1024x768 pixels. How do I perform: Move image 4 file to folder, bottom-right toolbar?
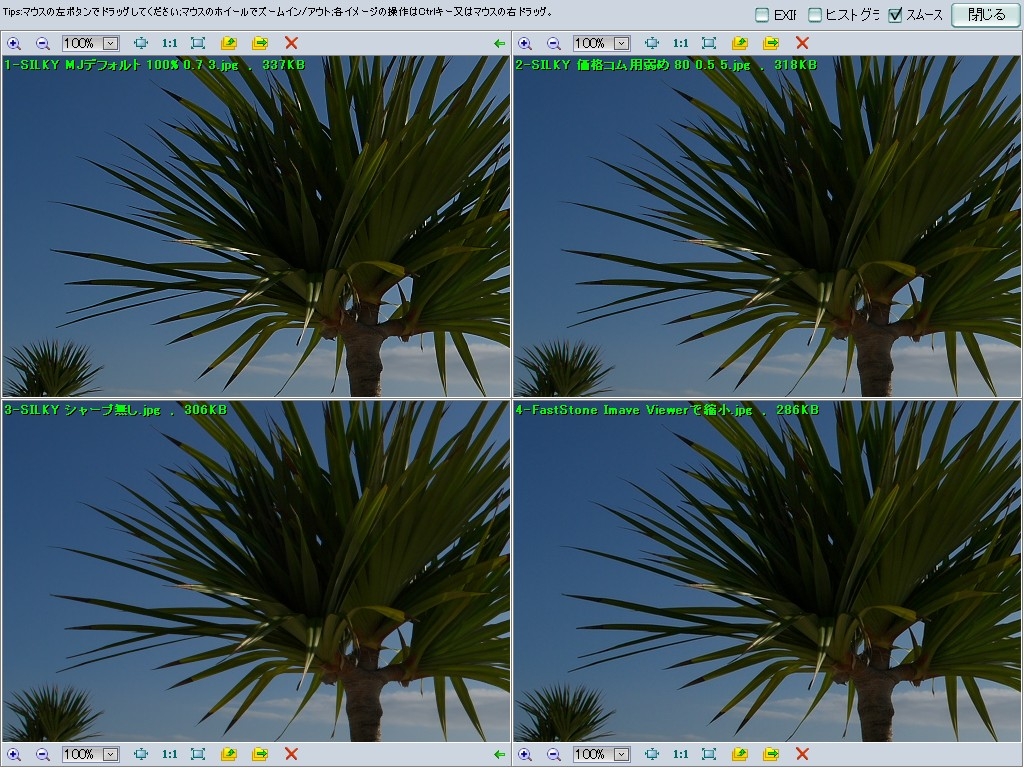point(771,755)
